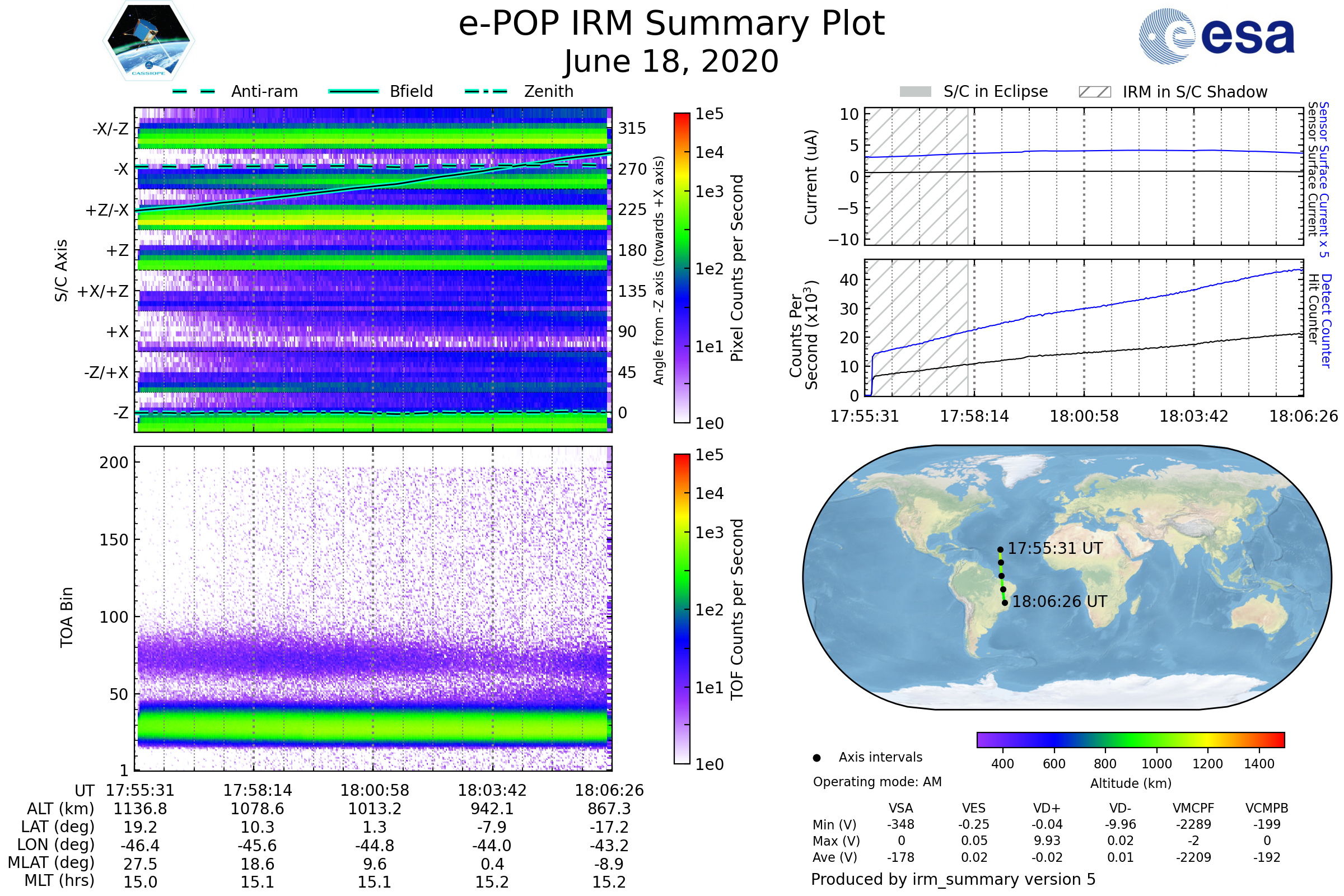Click the gray S/C in Eclipse legend patch
1344x896 pixels.
click(916, 92)
